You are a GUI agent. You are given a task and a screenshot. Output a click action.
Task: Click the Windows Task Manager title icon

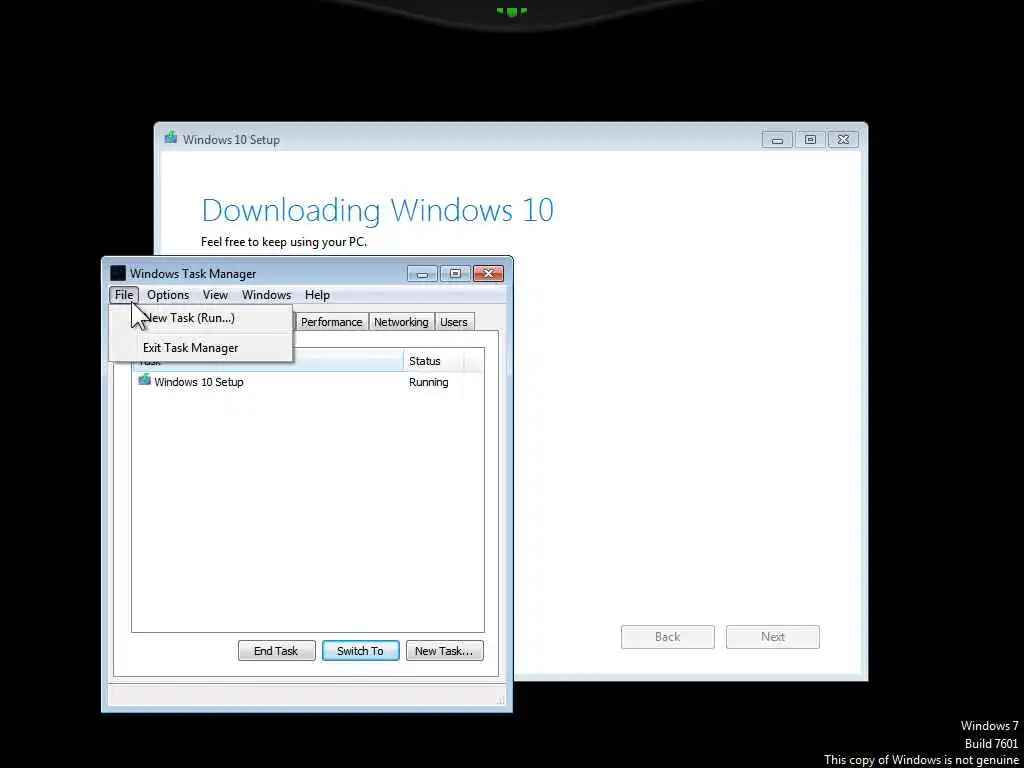point(118,273)
